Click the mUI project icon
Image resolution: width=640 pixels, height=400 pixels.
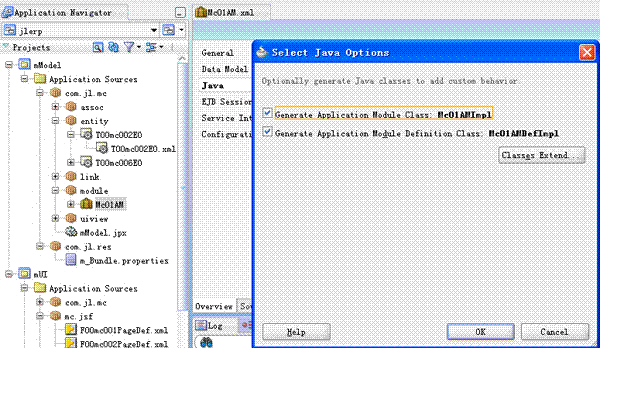click(24, 273)
